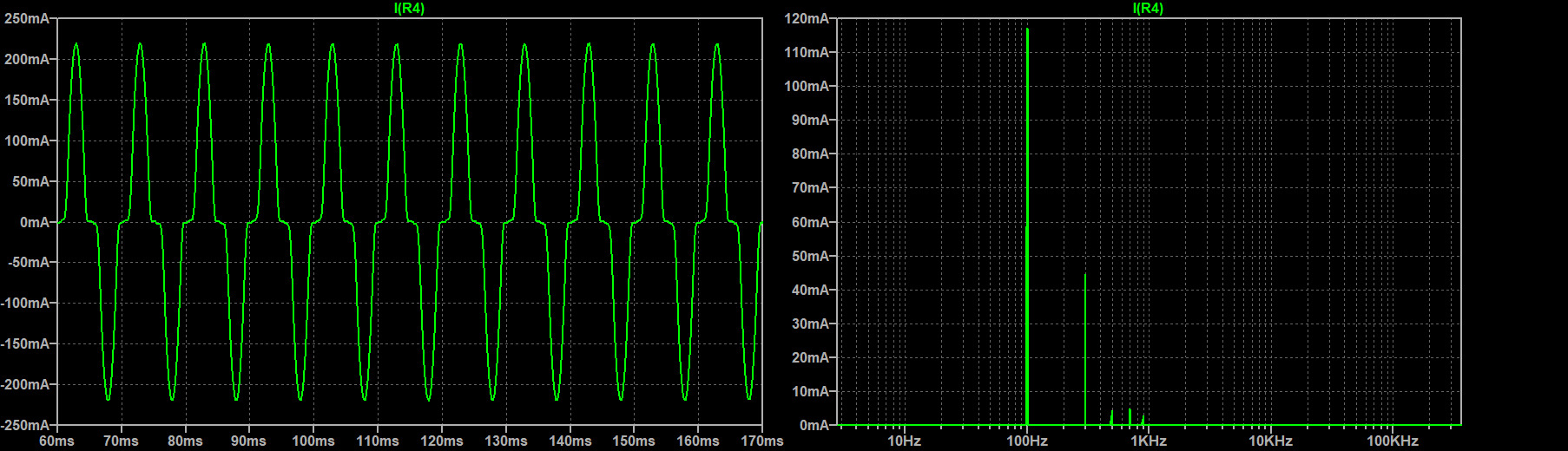This screenshot has height=451, width=1568.
Task: Click the 90ms label on the time axis
Action: 249,441
